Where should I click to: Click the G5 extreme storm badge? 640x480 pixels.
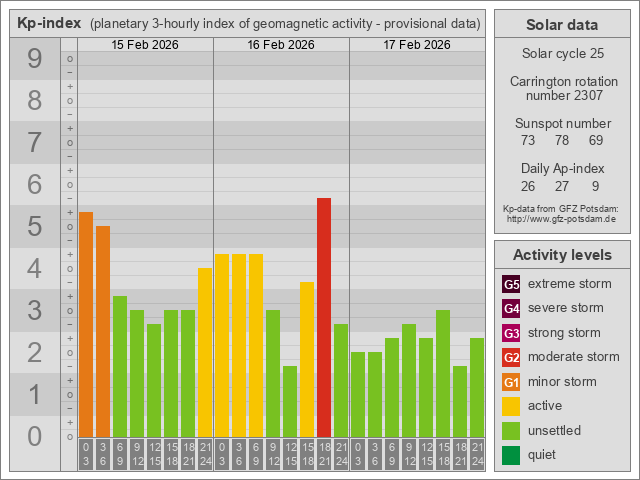[x=511, y=284]
